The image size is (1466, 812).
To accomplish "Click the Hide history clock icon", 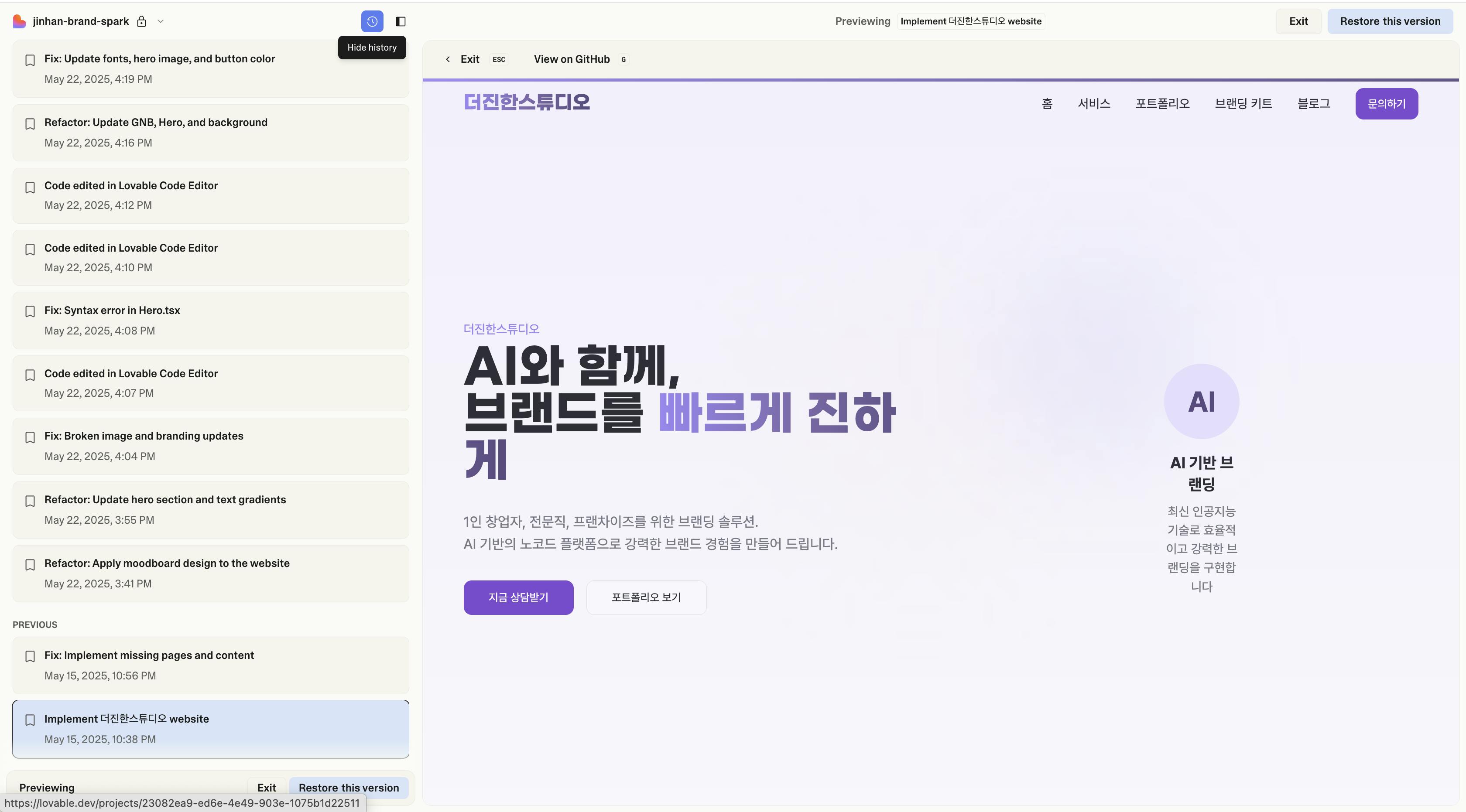I will pos(372,22).
